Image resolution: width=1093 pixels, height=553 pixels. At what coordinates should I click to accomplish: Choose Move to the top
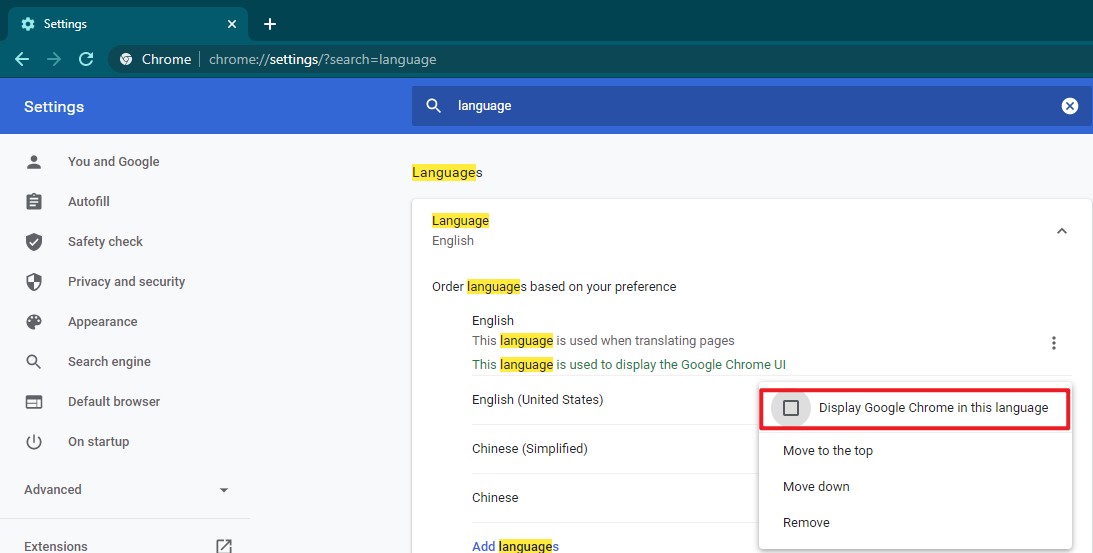(x=827, y=450)
